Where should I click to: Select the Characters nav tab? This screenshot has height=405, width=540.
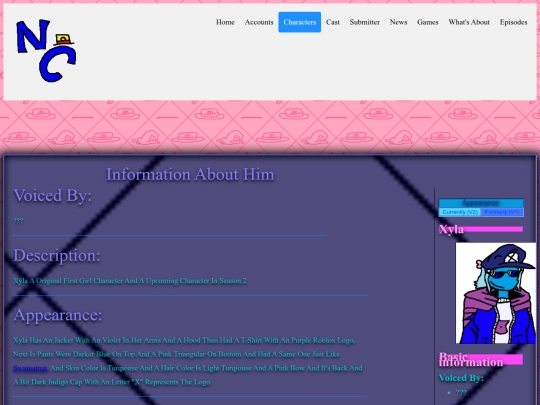pos(300,22)
